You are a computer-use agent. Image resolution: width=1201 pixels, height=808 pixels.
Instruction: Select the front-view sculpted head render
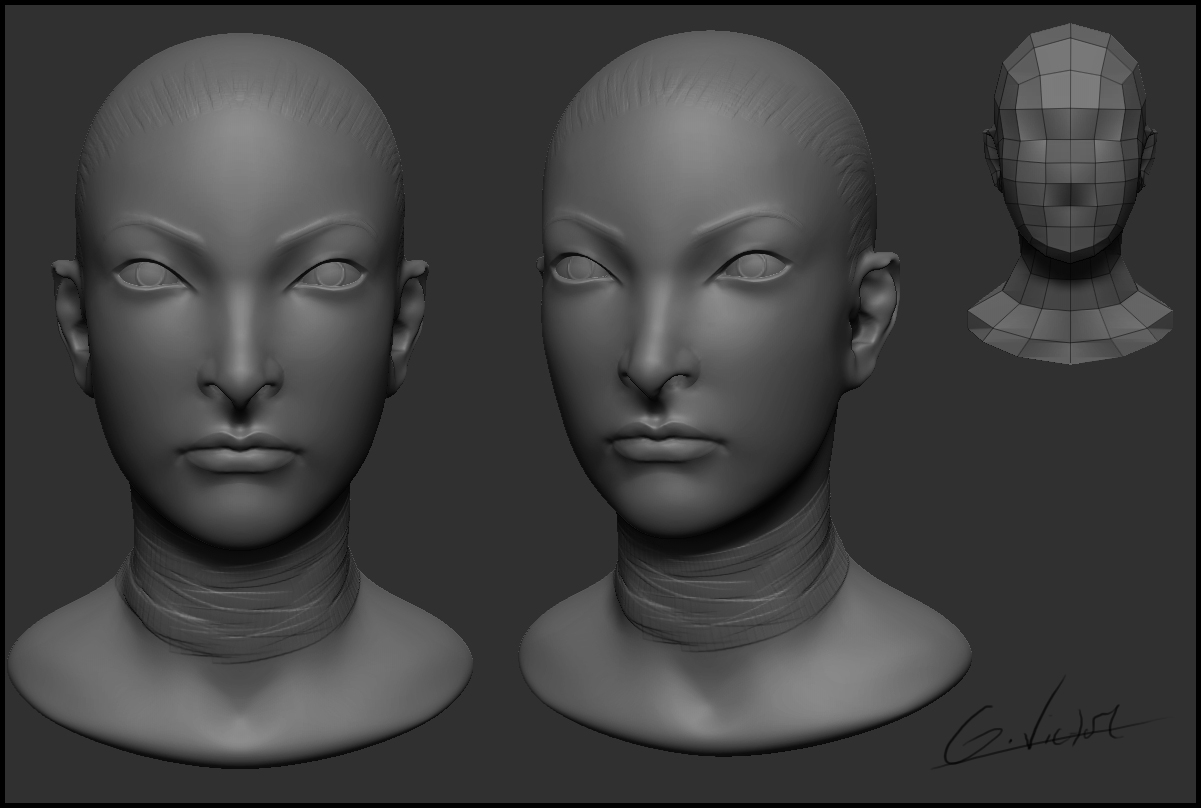point(240,400)
